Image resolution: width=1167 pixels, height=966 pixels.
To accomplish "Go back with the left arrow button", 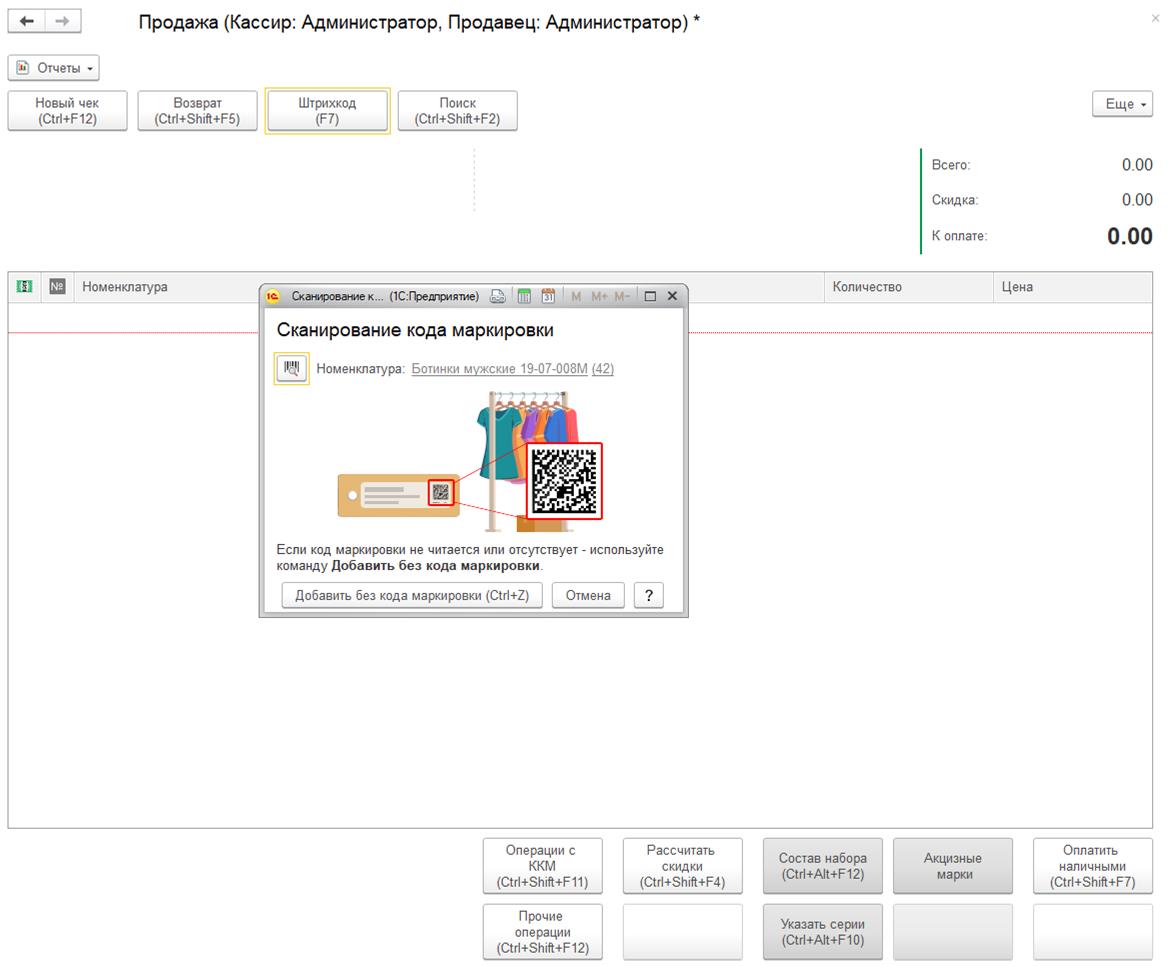I will pyautogui.click(x=27, y=21).
